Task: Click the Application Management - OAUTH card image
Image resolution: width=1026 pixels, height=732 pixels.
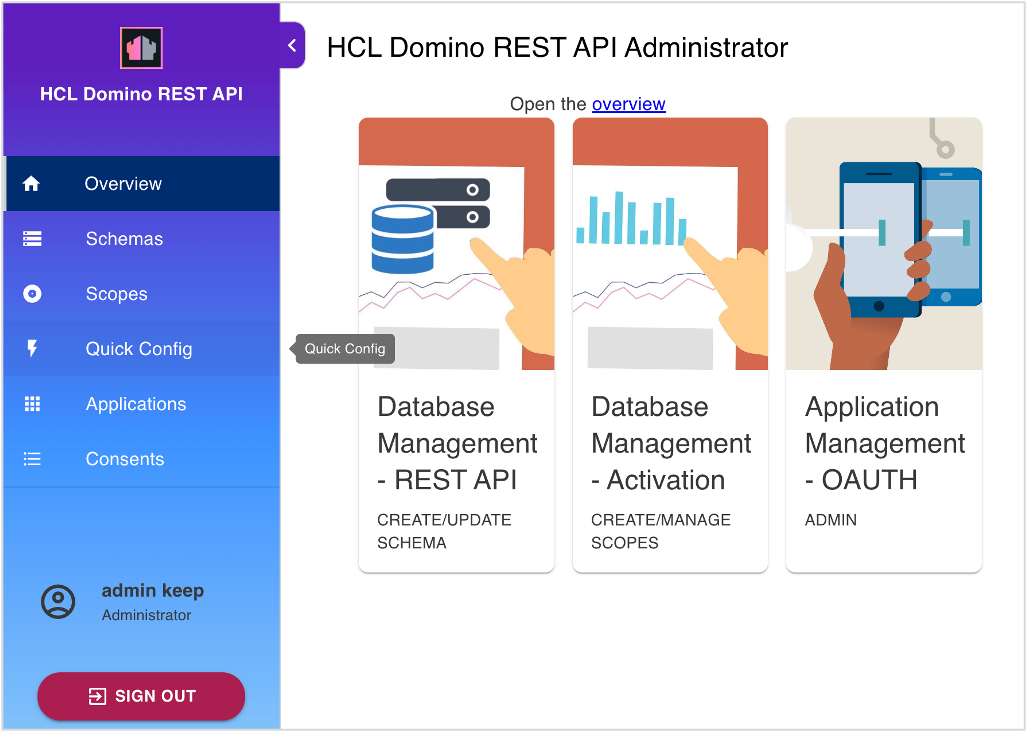Action: tap(884, 244)
